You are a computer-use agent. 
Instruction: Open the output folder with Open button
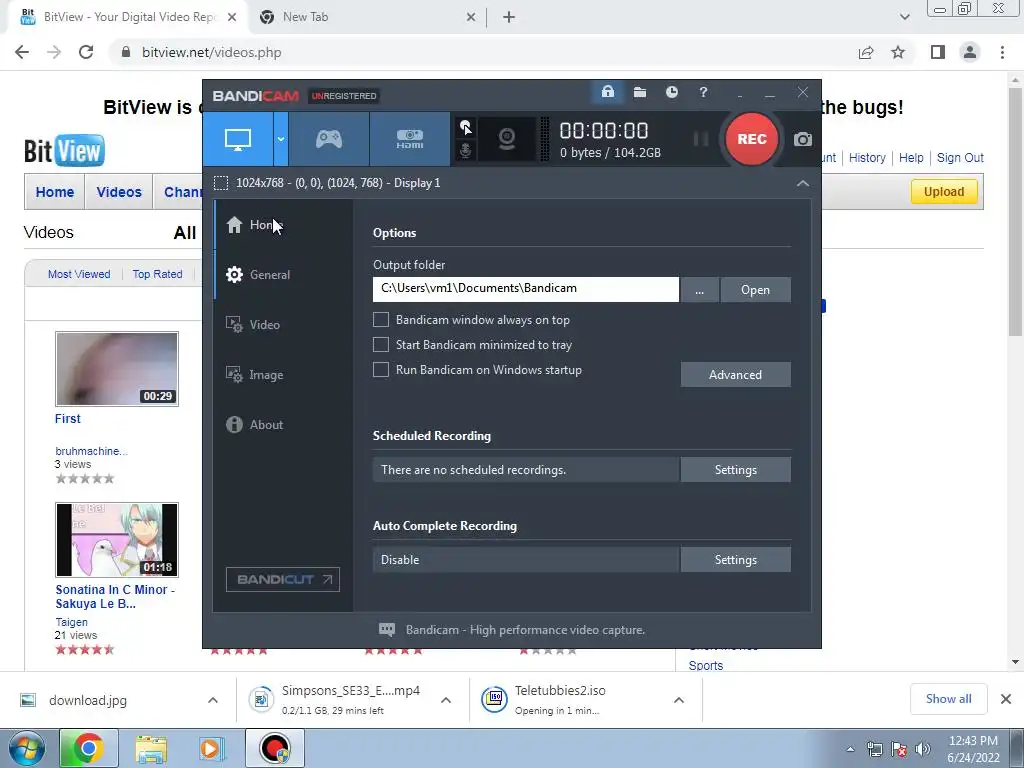pyautogui.click(x=756, y=290)
